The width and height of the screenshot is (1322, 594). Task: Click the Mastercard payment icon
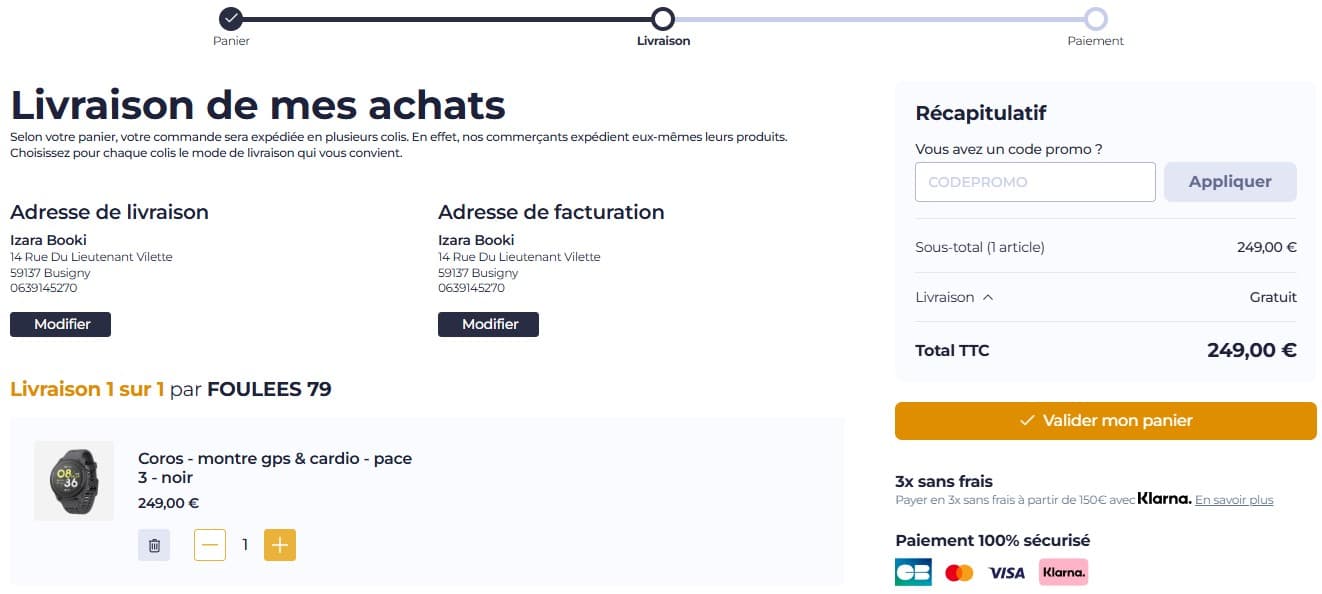tap(959, 572)
